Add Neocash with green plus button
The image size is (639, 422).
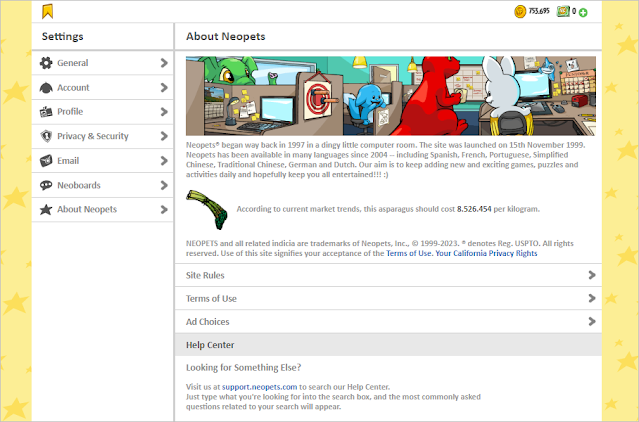click(583, 13)
